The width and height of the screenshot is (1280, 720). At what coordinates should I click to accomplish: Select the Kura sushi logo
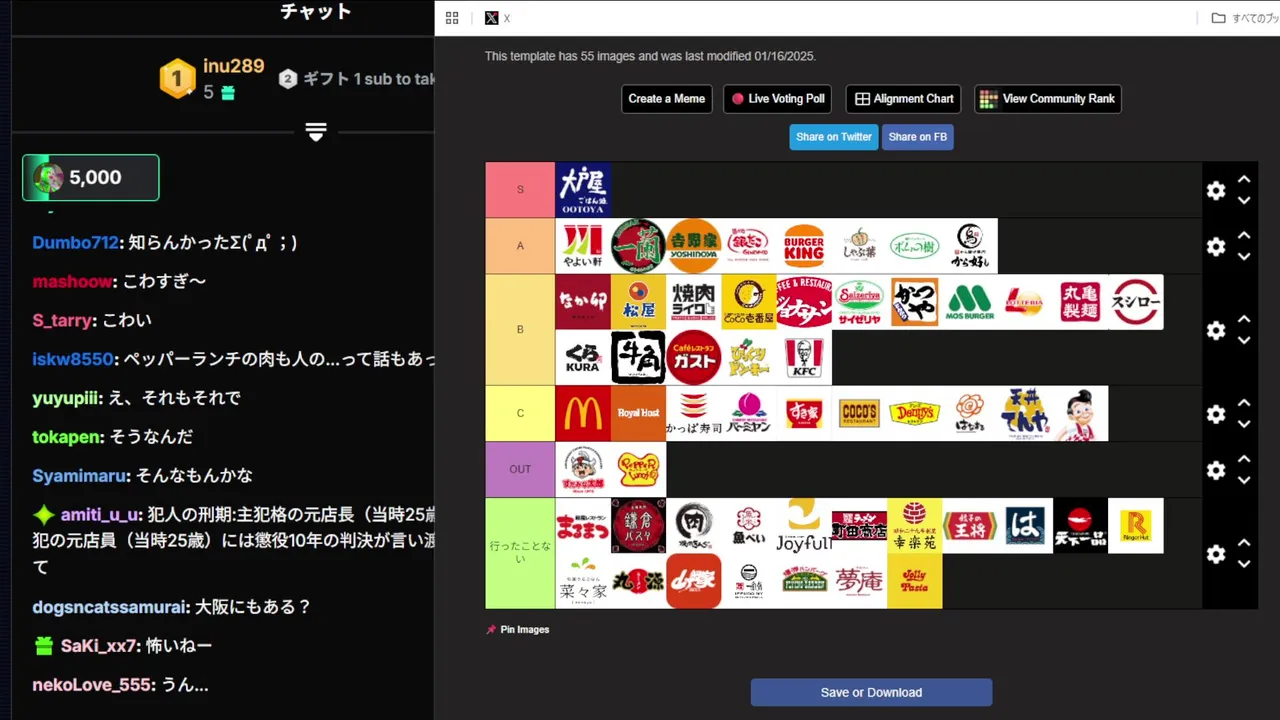583,358
